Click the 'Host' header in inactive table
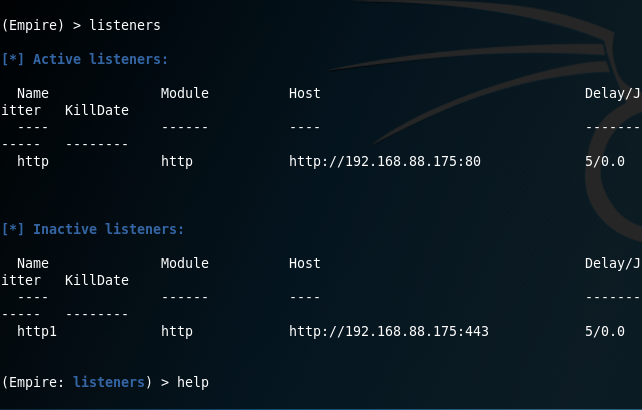 click(305, 263)
